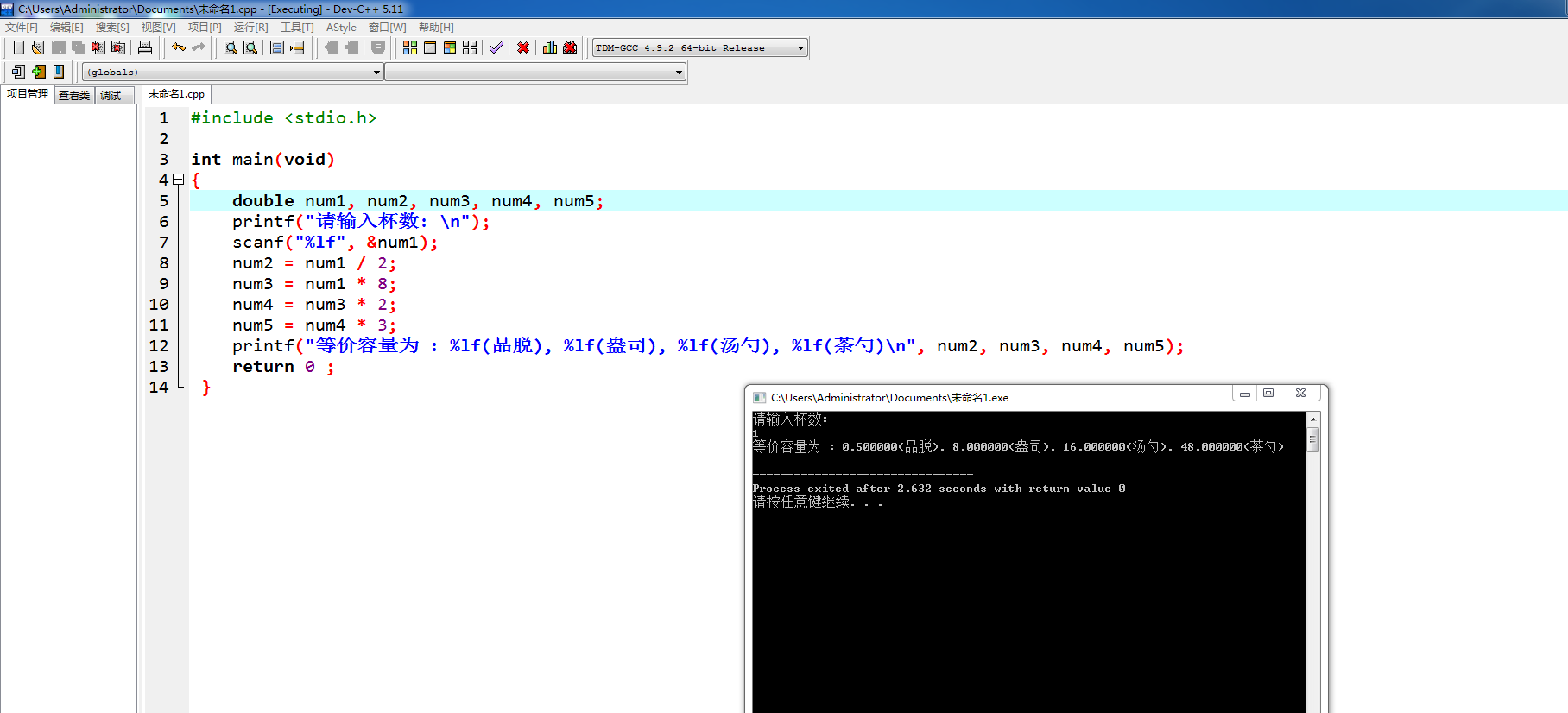
Task: Click the Rebuild All grid icon
Action: click(x=470, y=47)
